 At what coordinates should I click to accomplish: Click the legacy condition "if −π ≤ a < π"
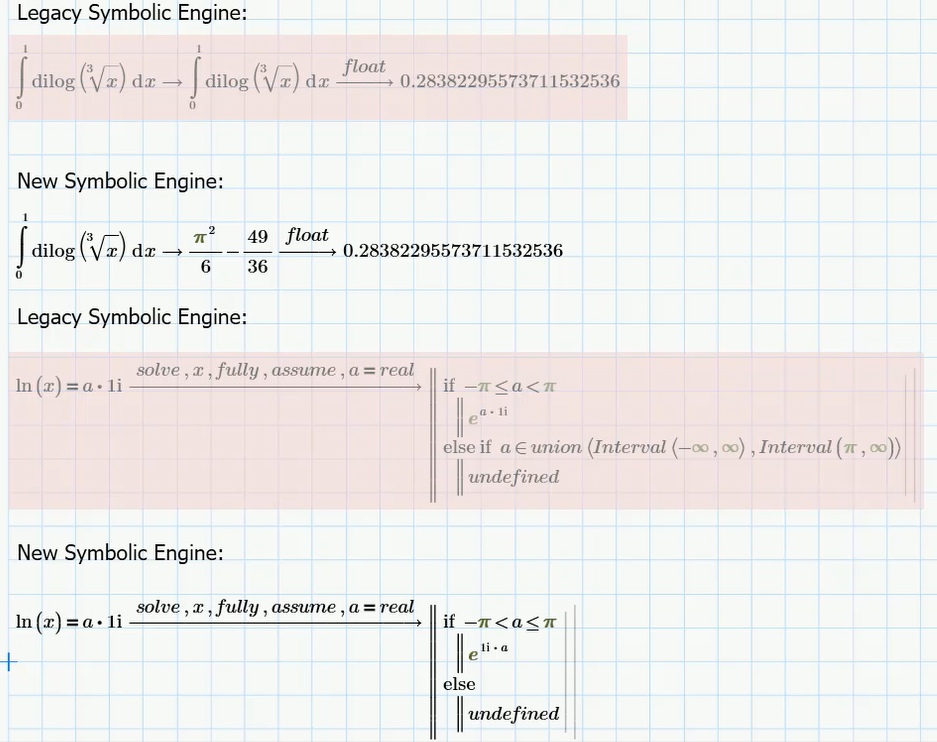point(499,386)
